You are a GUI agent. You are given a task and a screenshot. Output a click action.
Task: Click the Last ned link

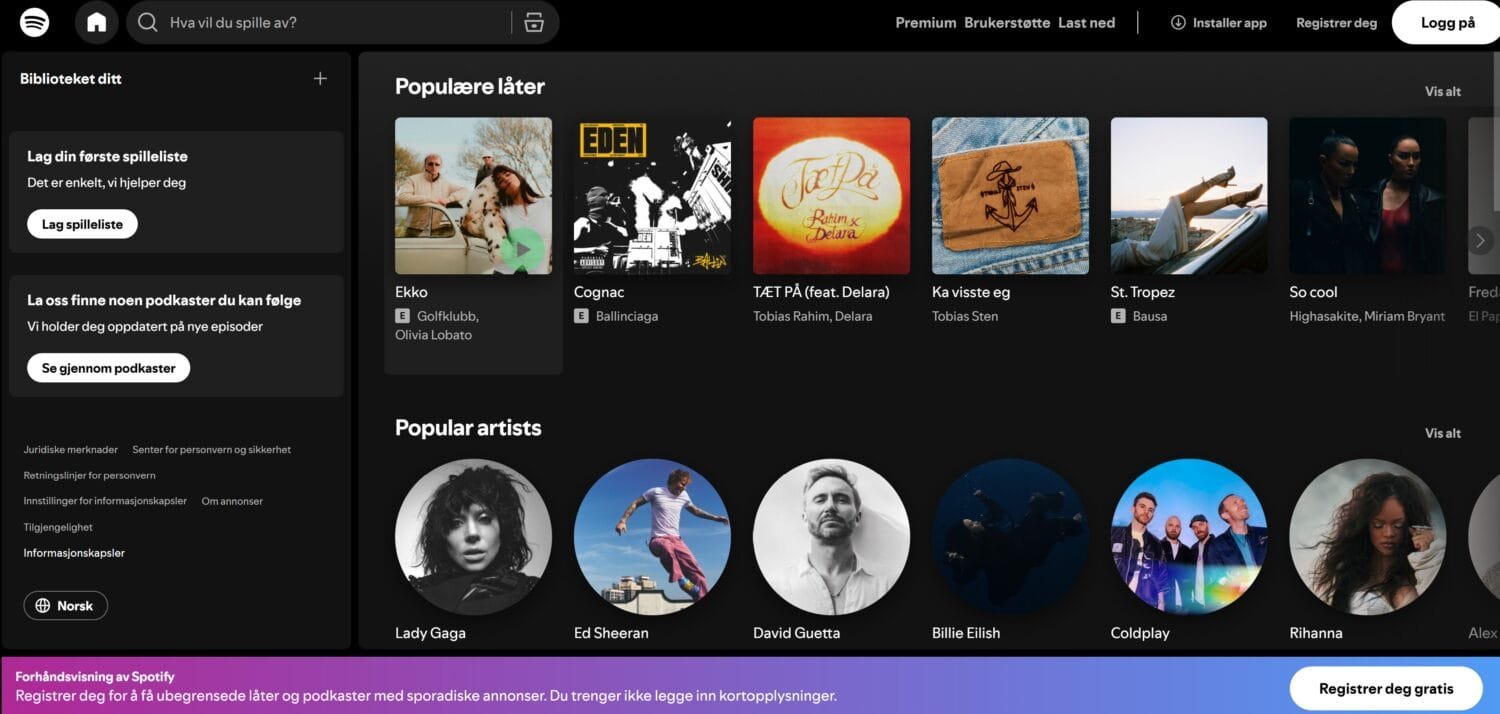click(1086, 23)
